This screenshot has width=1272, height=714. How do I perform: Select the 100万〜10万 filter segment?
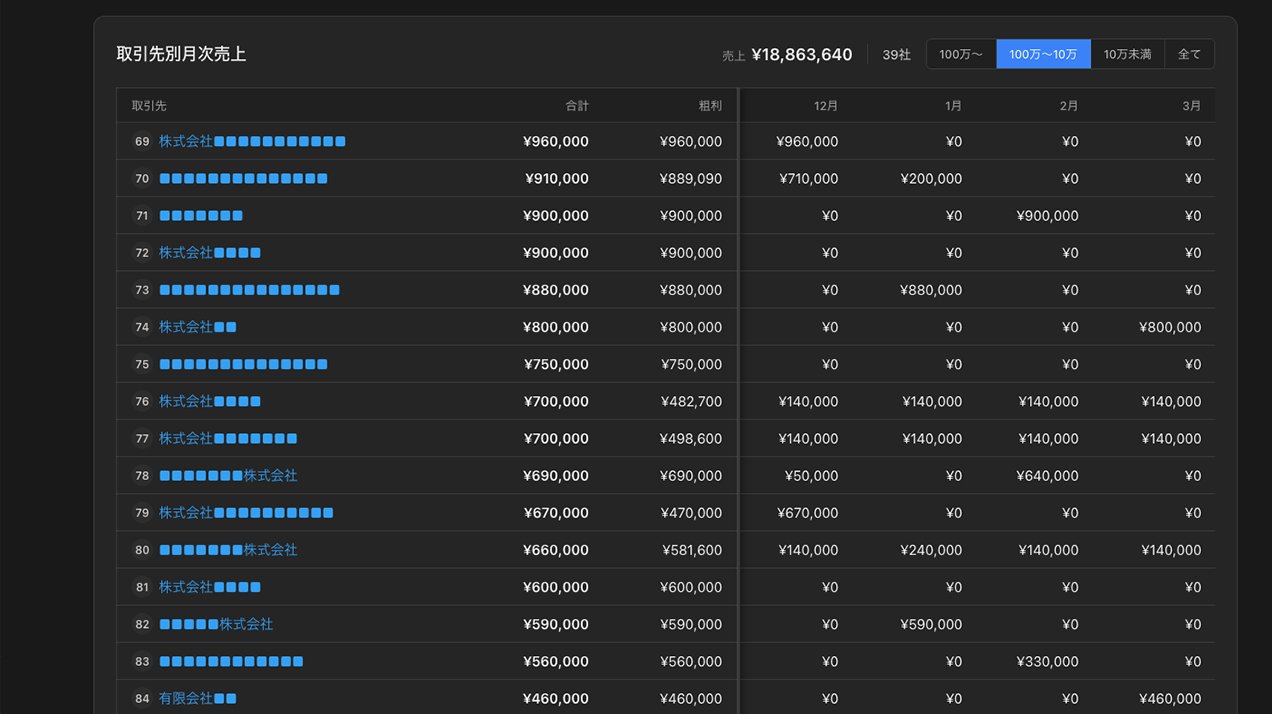coord(1043,54)
